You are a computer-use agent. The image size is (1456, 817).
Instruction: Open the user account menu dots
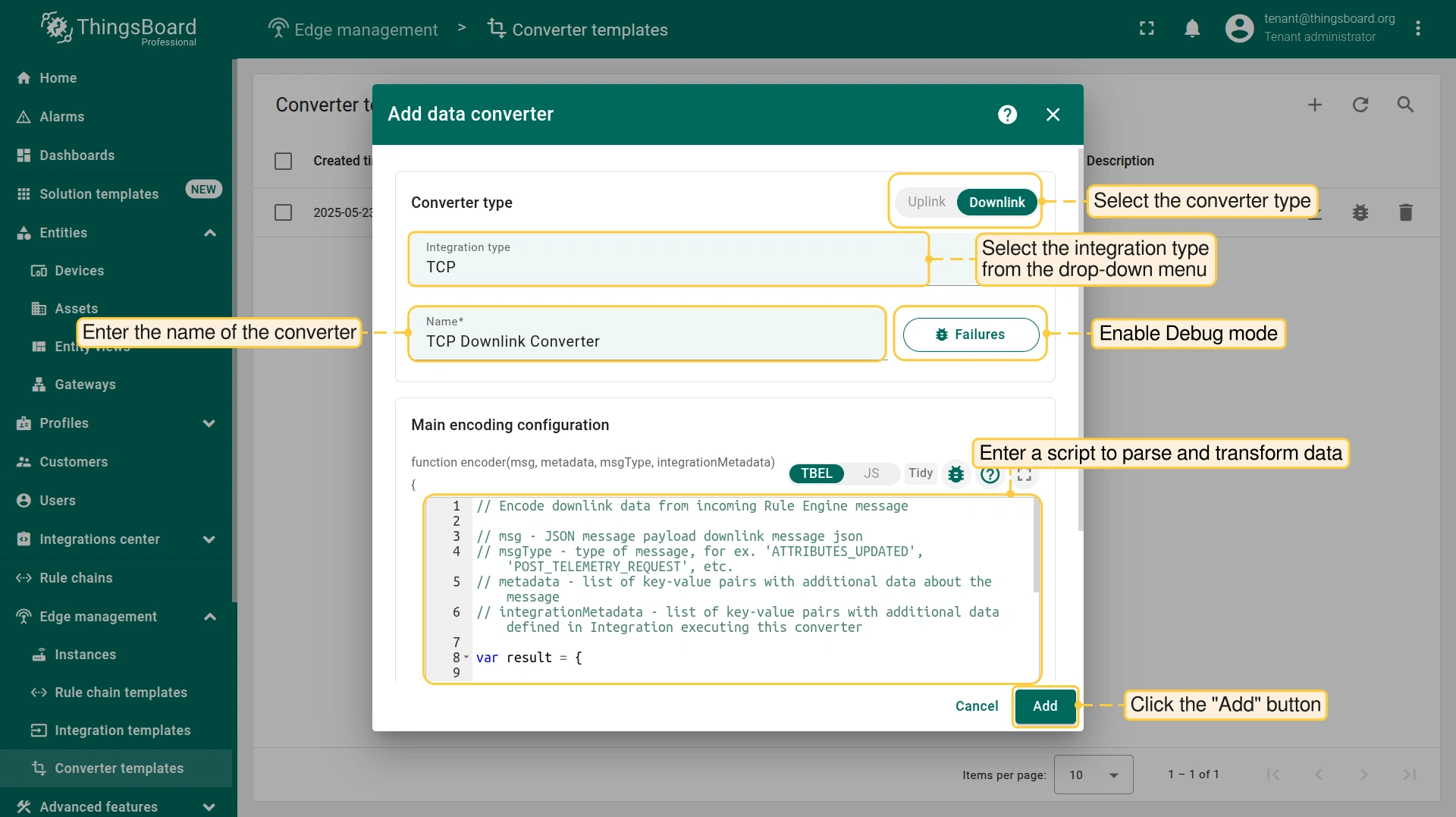tap(1418, 29)
